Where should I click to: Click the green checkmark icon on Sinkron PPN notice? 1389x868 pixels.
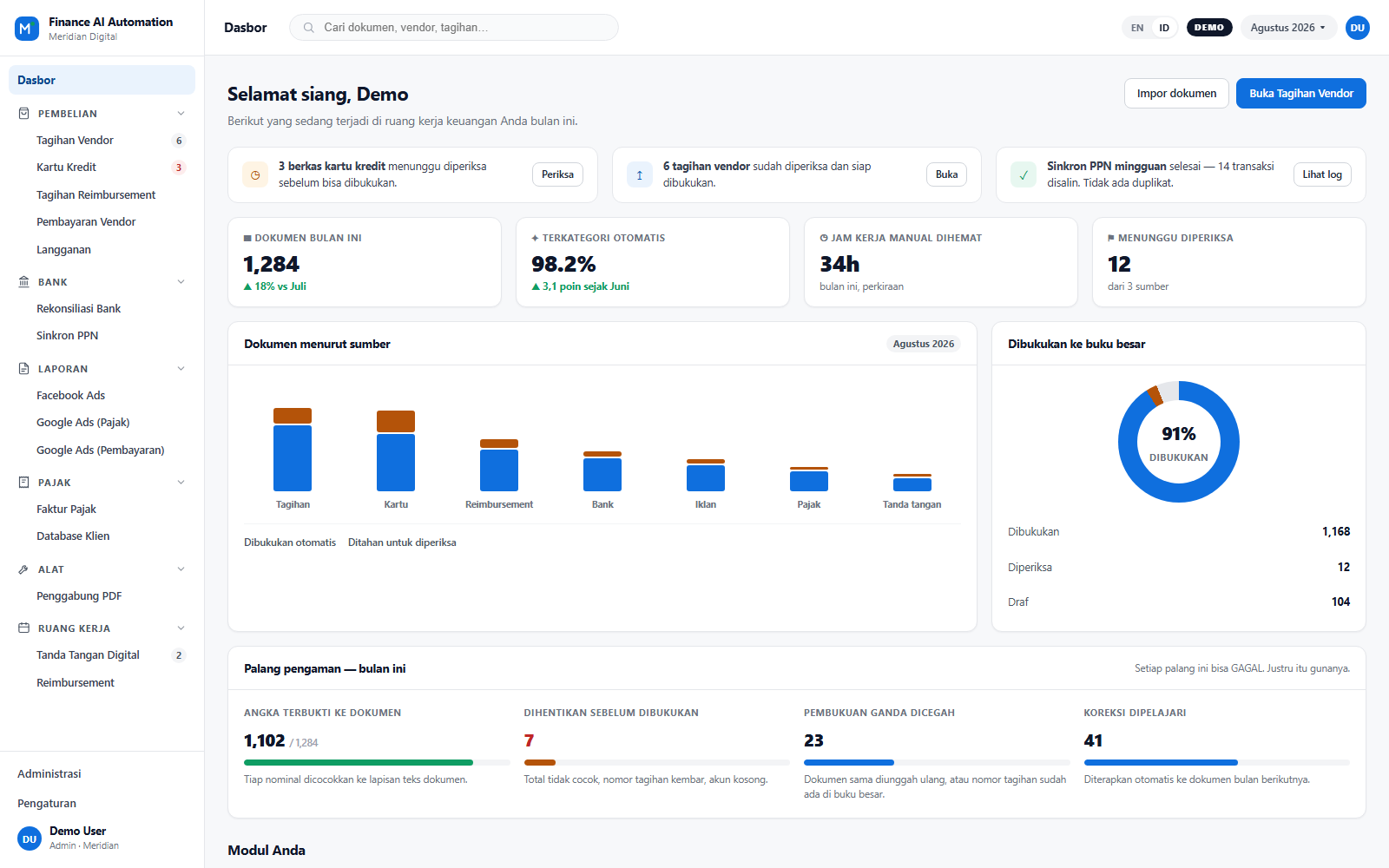1024,174
